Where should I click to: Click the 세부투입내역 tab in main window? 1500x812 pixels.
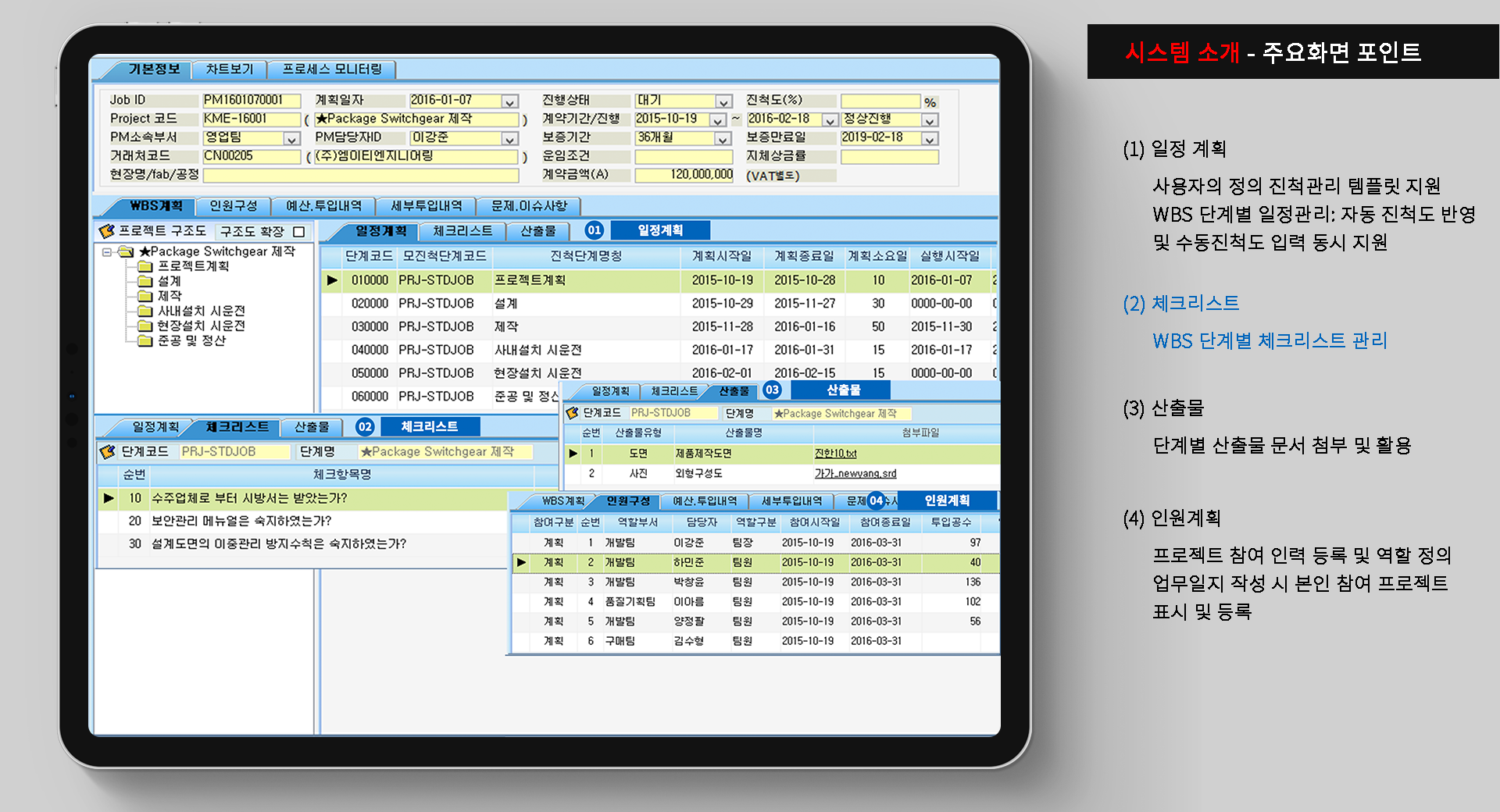427,206
